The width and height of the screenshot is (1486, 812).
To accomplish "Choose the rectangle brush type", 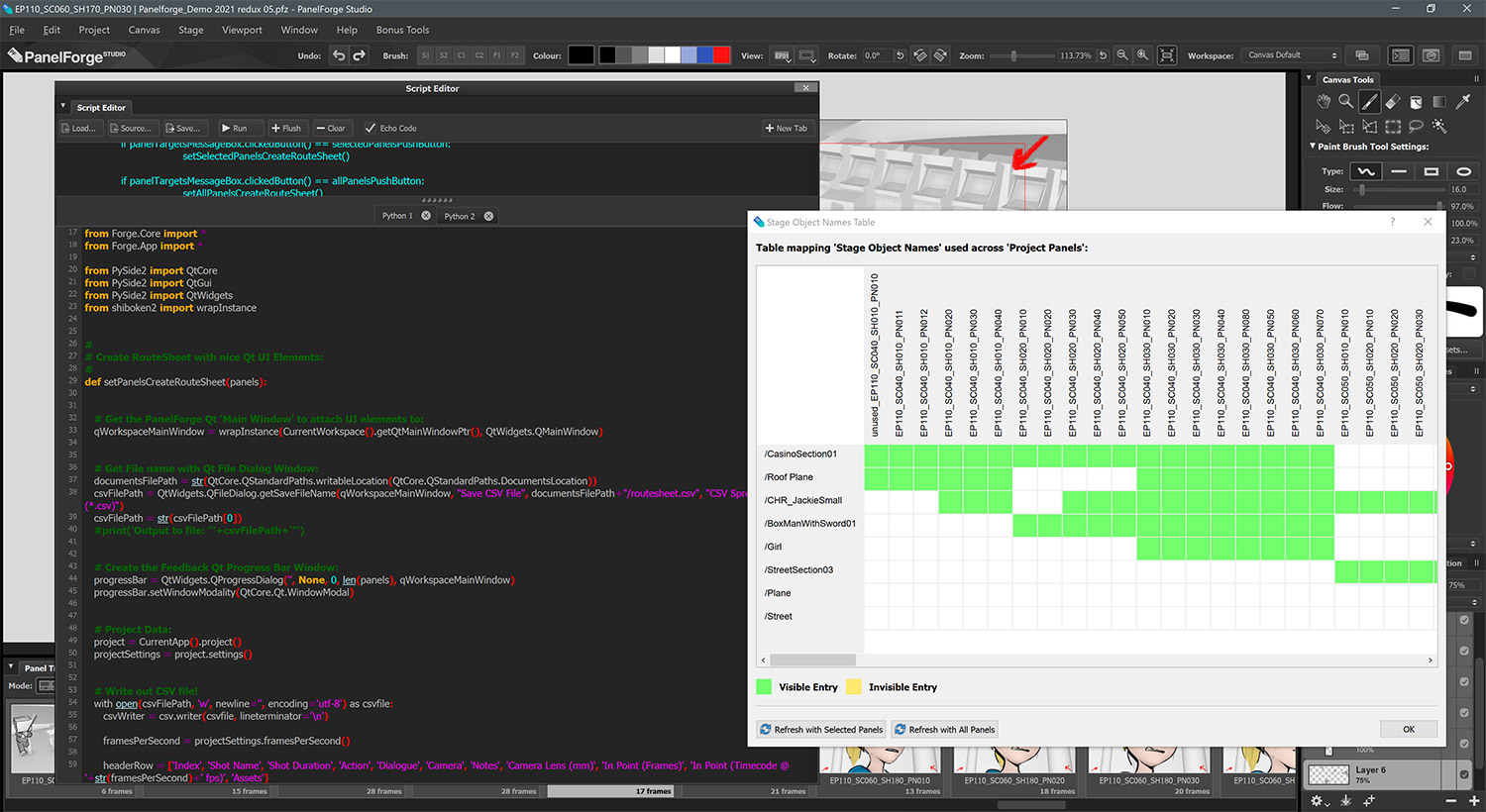I will click(1432, 171).
